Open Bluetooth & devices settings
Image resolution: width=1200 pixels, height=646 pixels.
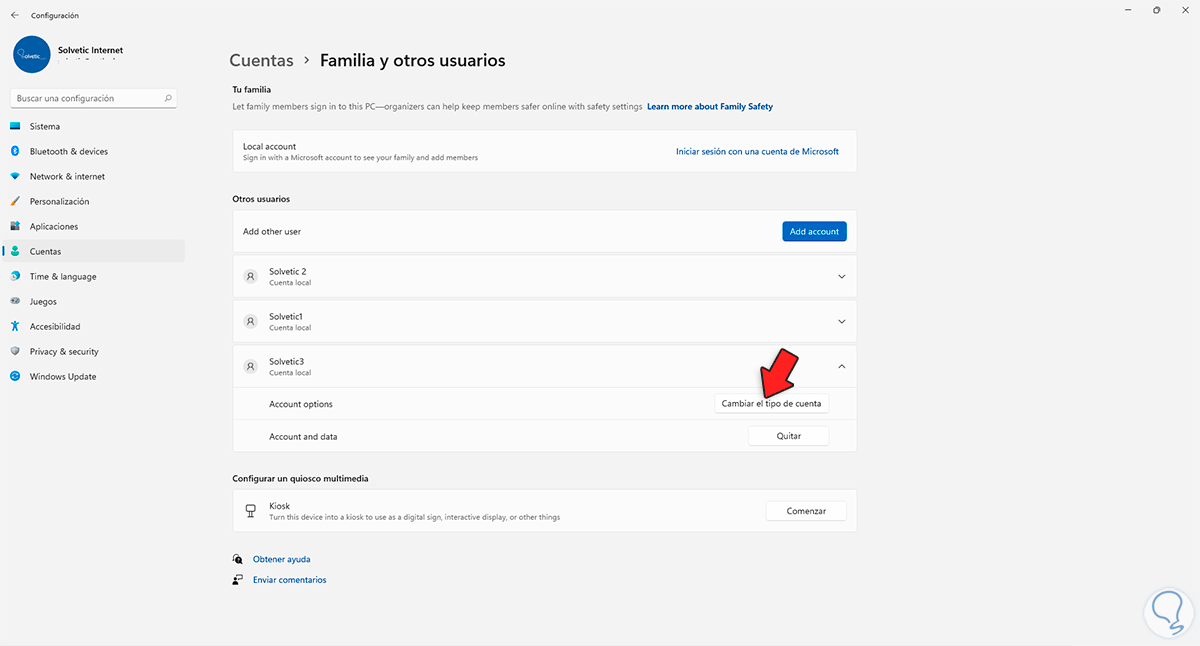point(68,152)
